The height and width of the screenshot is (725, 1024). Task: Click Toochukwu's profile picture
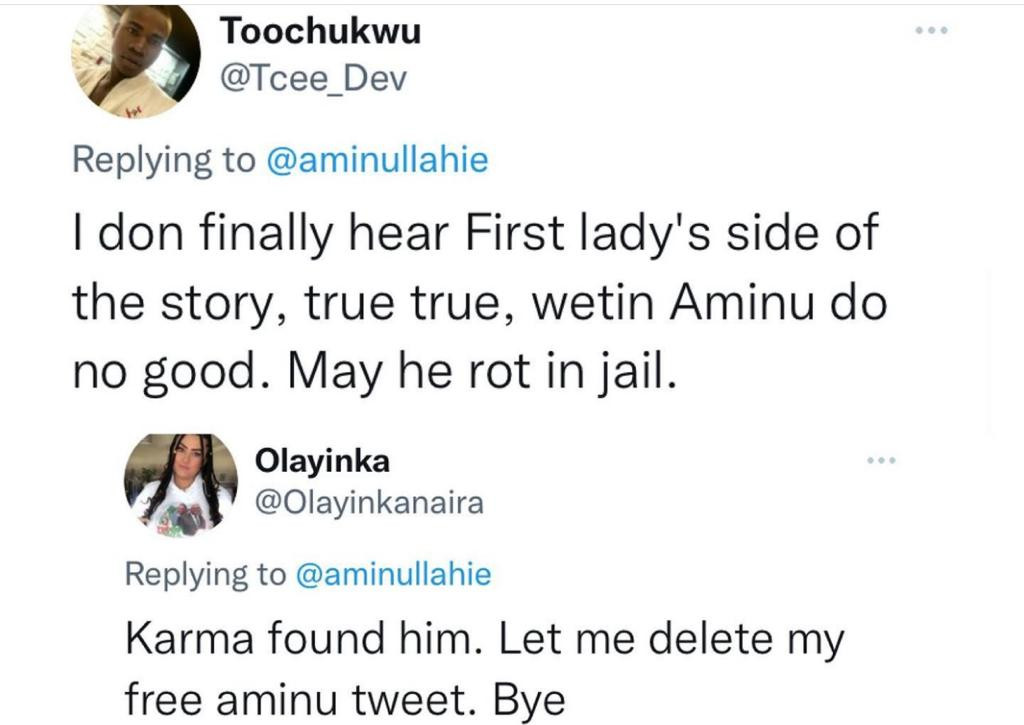[x=136, y=62]
